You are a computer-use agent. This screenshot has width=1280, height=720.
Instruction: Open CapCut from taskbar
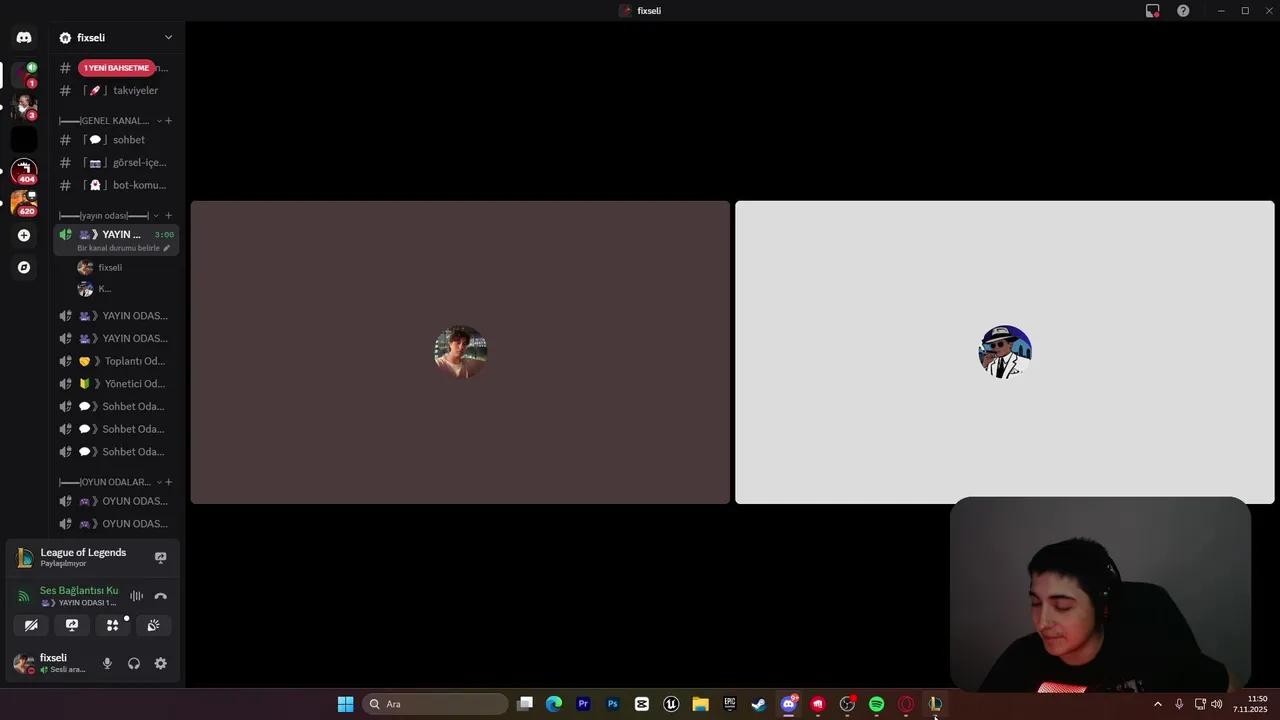[642, 704]
